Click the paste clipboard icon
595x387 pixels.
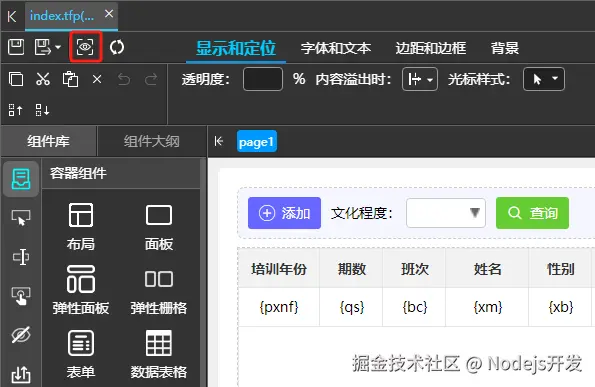(x=70, y=79)
